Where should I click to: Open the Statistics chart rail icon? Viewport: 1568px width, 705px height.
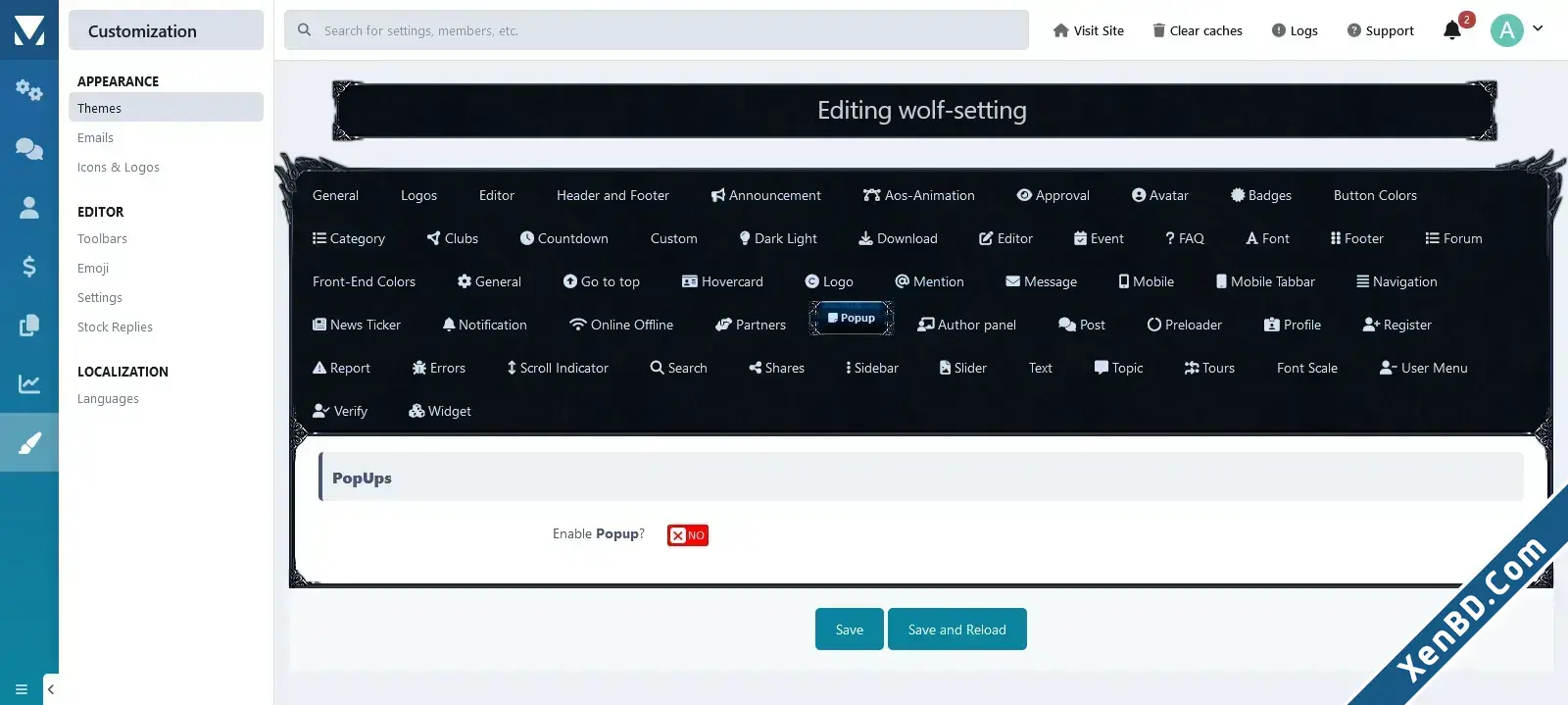tap(28, 383)
